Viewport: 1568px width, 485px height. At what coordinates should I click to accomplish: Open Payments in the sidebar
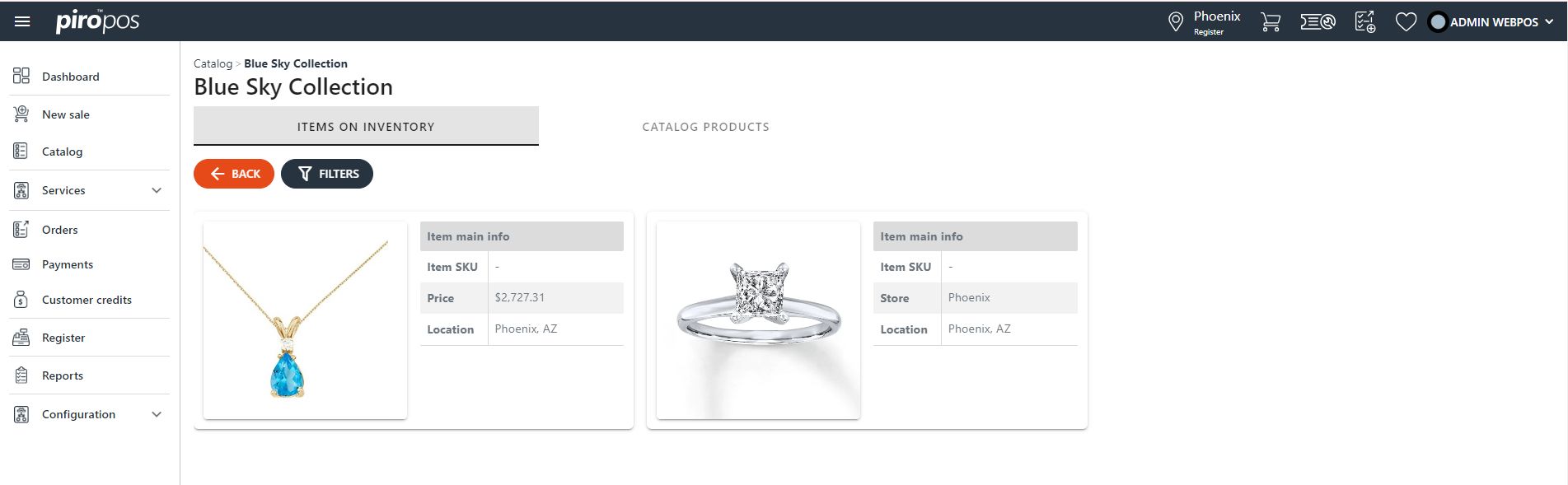[68, 264]
